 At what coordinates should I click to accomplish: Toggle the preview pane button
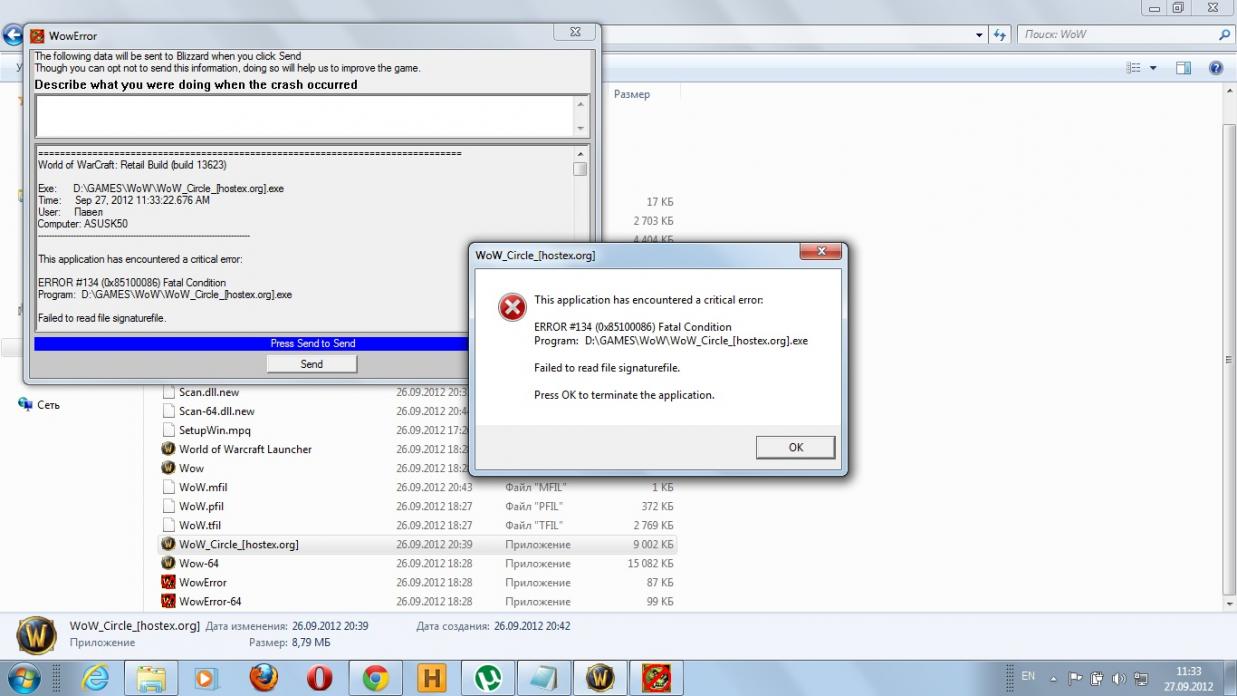1183,68
